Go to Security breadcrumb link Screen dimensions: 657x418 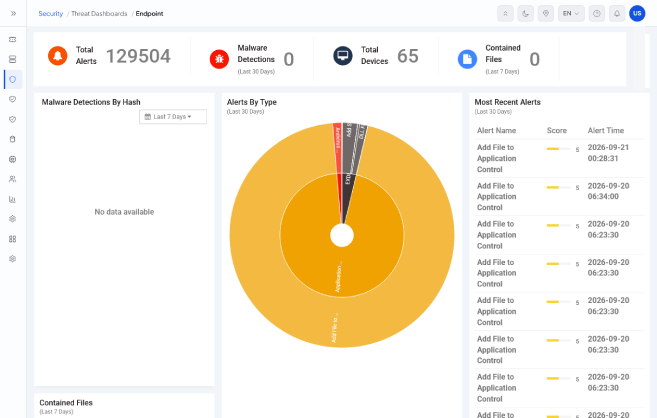51,13
